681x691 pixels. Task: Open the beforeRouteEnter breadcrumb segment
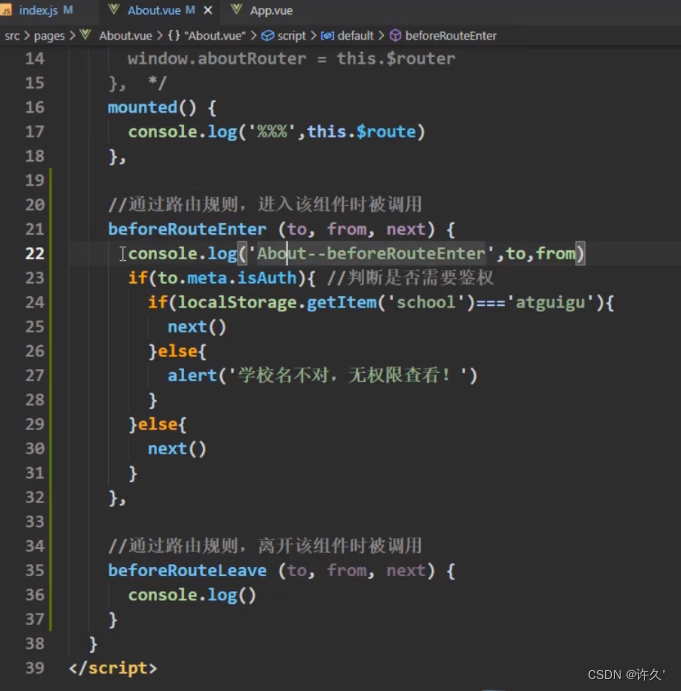click(450, 36)
